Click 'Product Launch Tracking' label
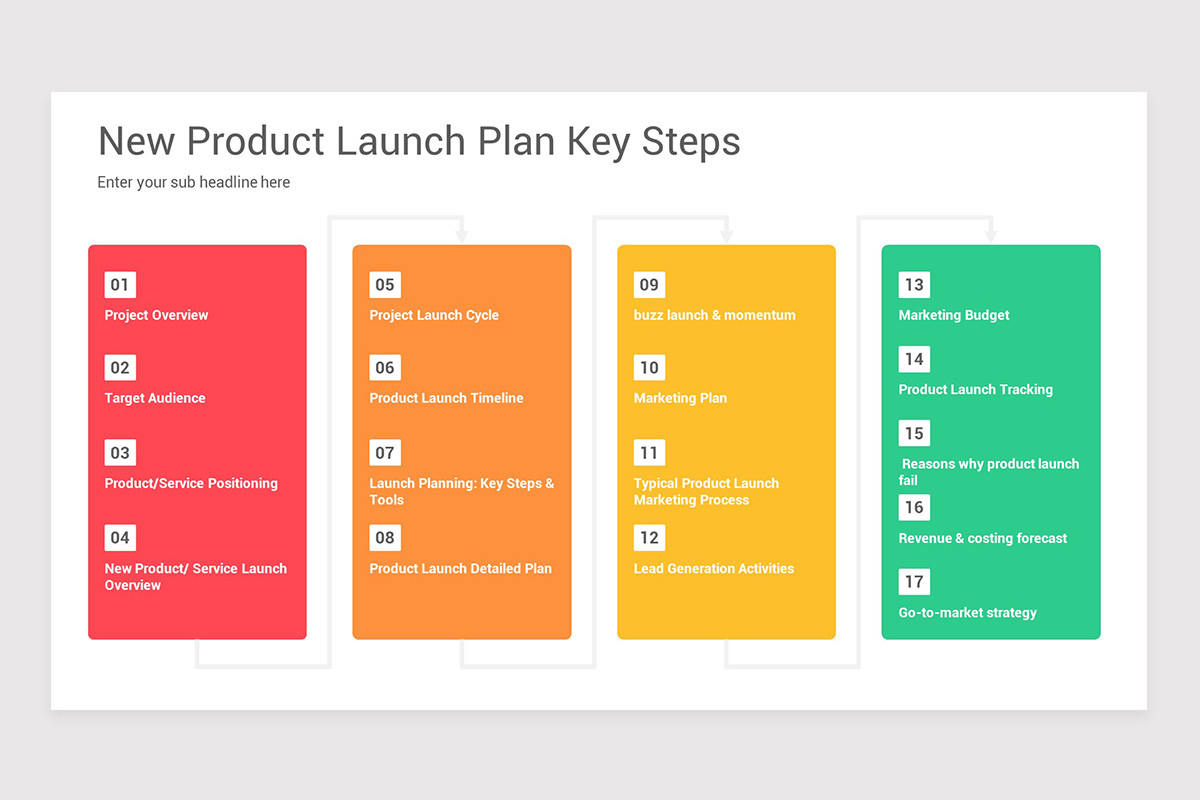Screen dimensions: 1200x800 (976, 390)
